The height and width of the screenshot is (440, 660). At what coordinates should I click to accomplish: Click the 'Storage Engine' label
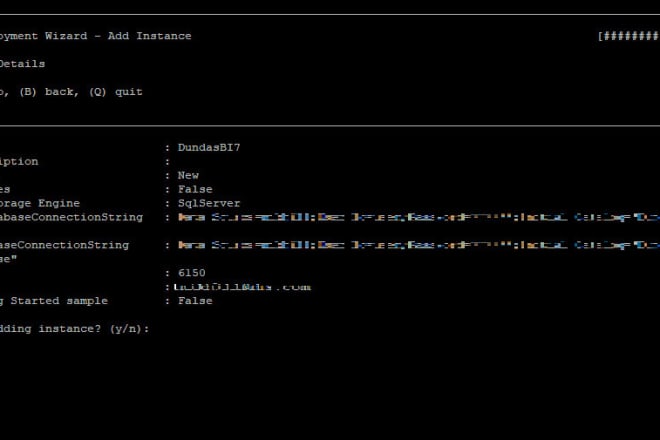pyautogui.click(x=40, y=203)
